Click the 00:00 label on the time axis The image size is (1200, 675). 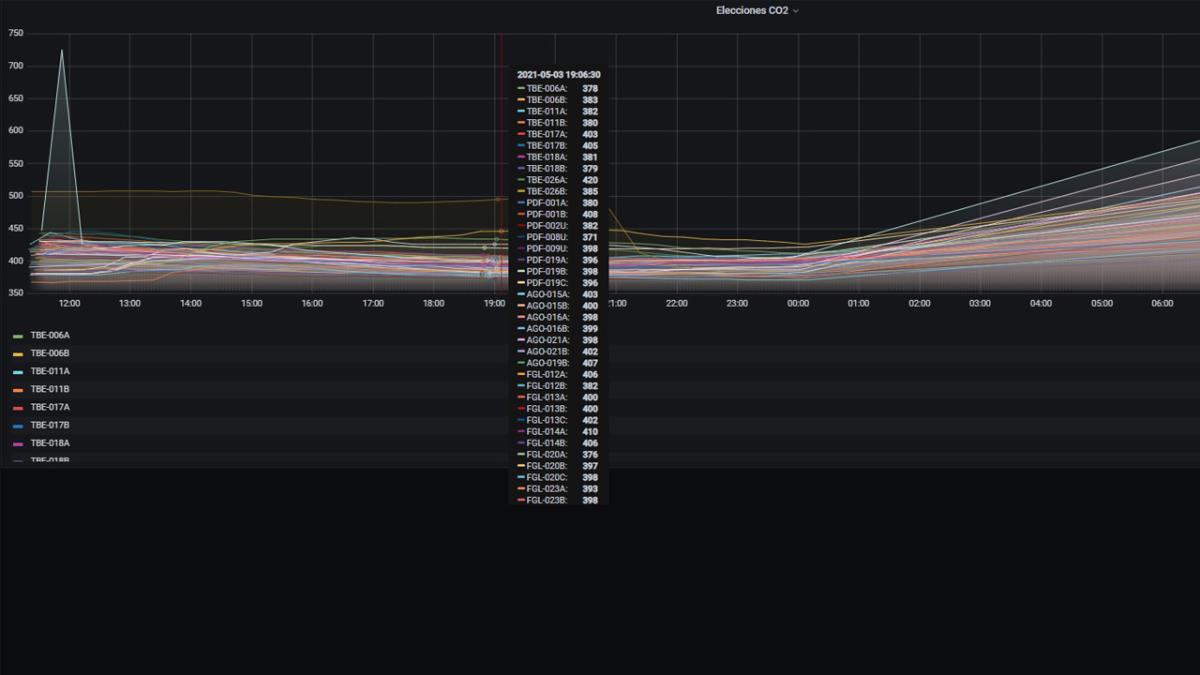click(798, 303)
